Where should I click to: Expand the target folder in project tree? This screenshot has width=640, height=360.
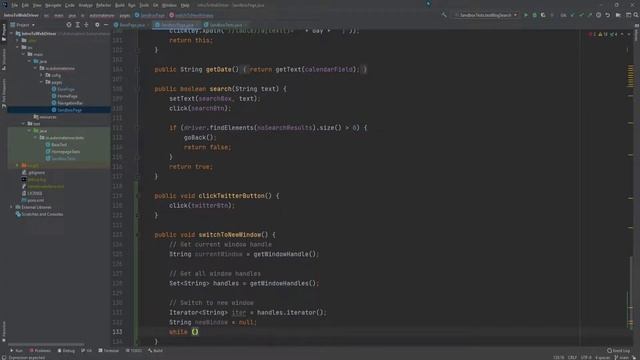[17, 165]
